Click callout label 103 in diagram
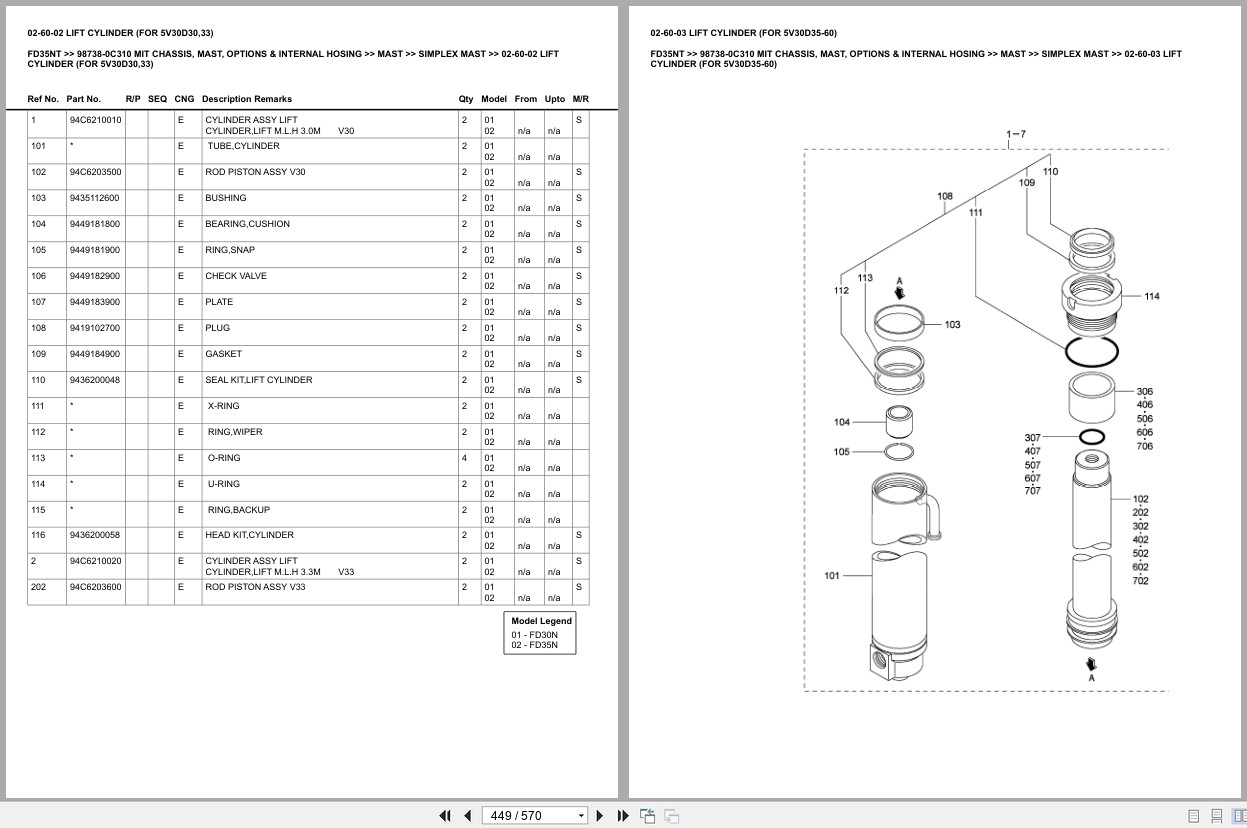 click(x=952, y=325)
